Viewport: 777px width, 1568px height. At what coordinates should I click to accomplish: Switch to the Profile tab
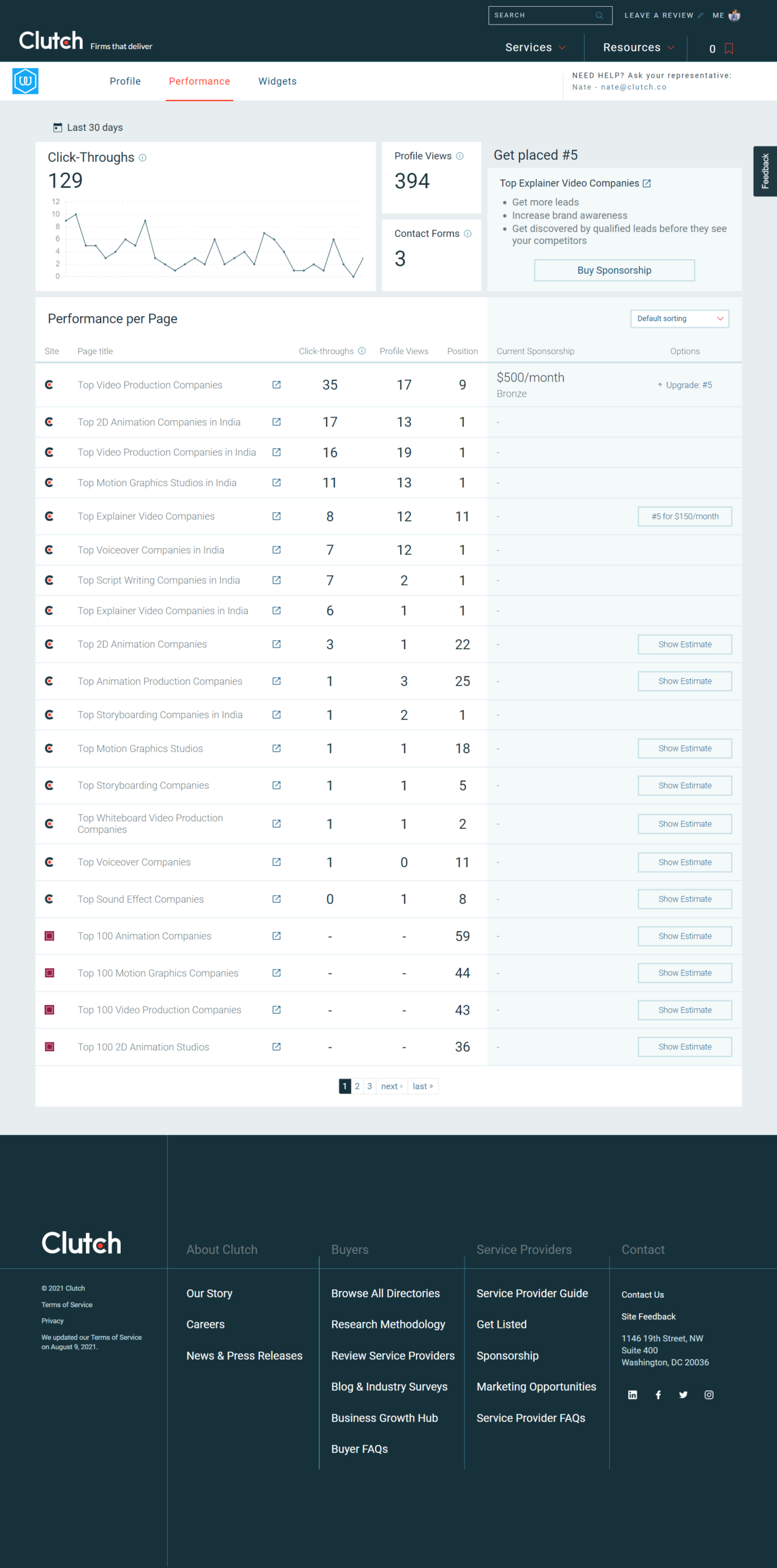coord(125,81)
